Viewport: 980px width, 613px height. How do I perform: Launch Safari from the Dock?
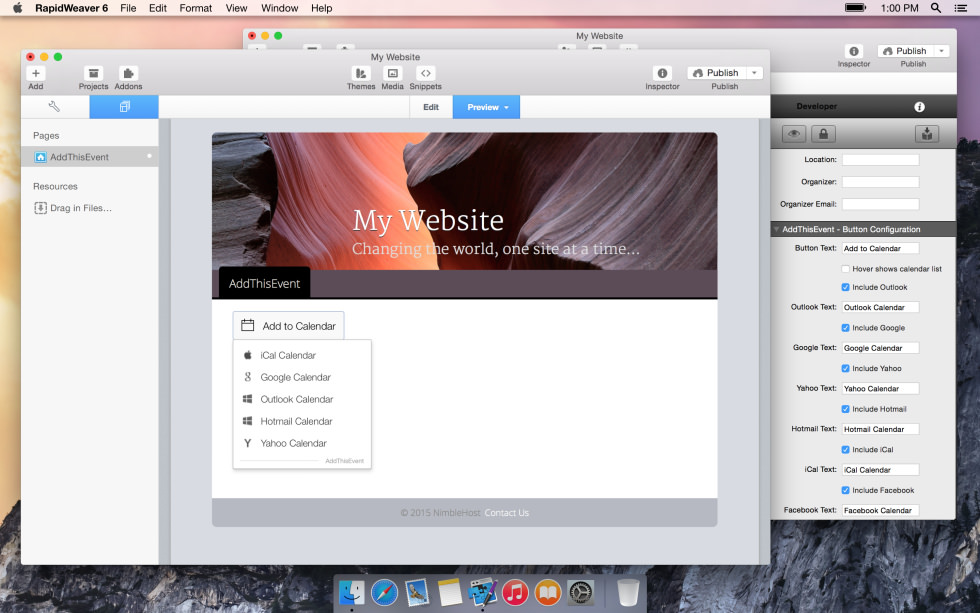click(384, 592)
